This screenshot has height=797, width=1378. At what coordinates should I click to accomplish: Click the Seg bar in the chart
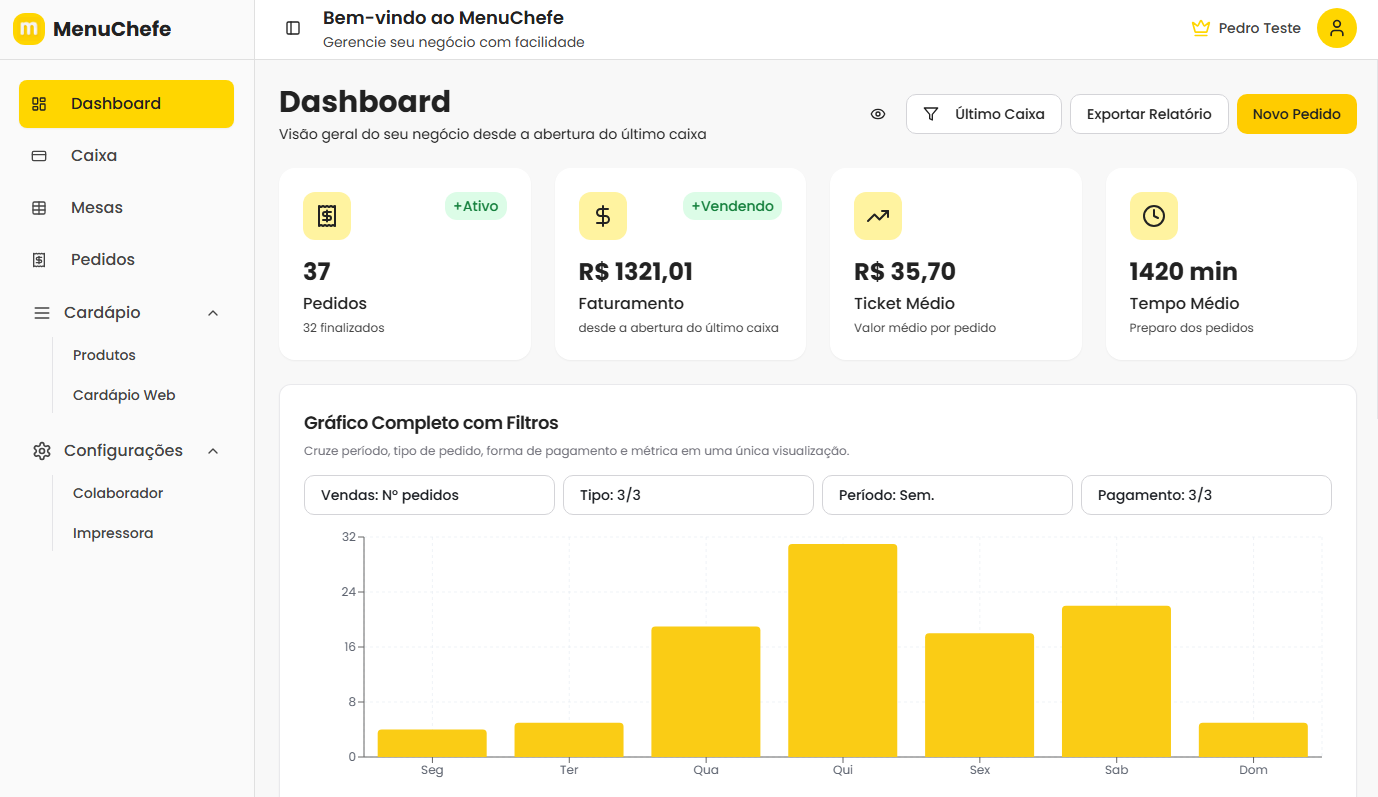(x=432, y=743)
